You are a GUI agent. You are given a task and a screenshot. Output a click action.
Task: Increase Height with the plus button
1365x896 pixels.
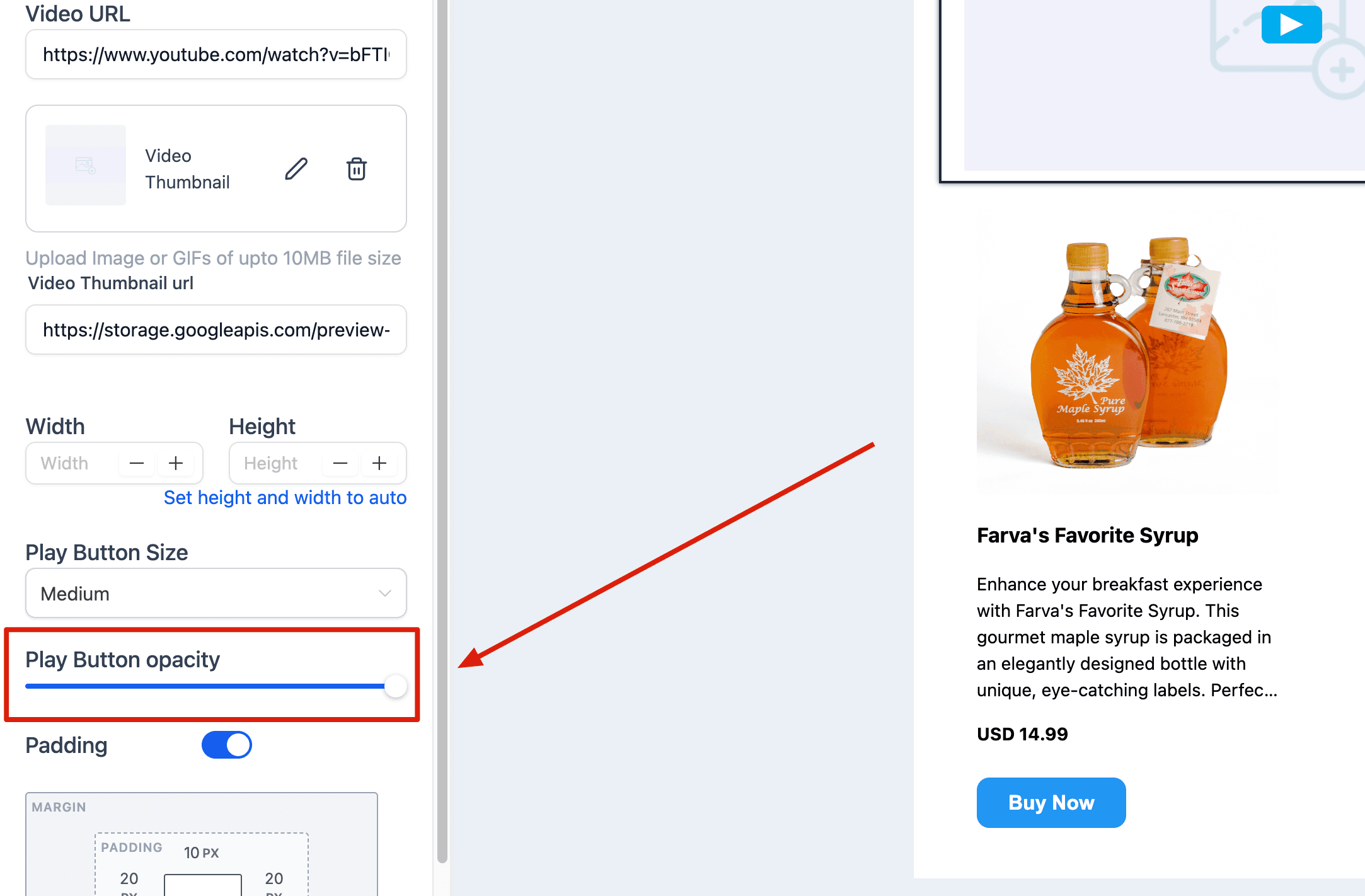point(379,463)
